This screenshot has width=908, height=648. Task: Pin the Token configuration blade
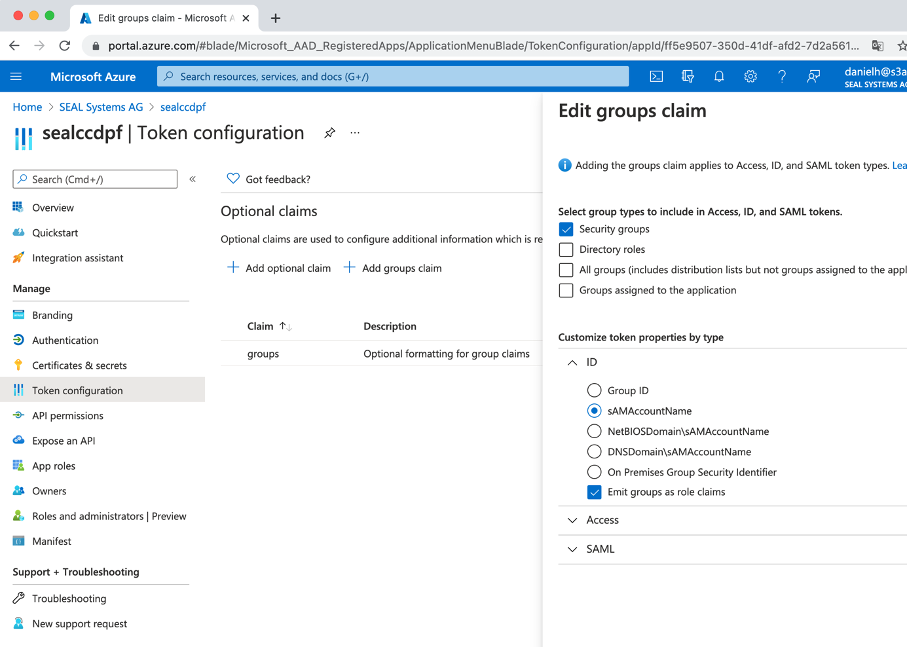[x=330, y=132]
